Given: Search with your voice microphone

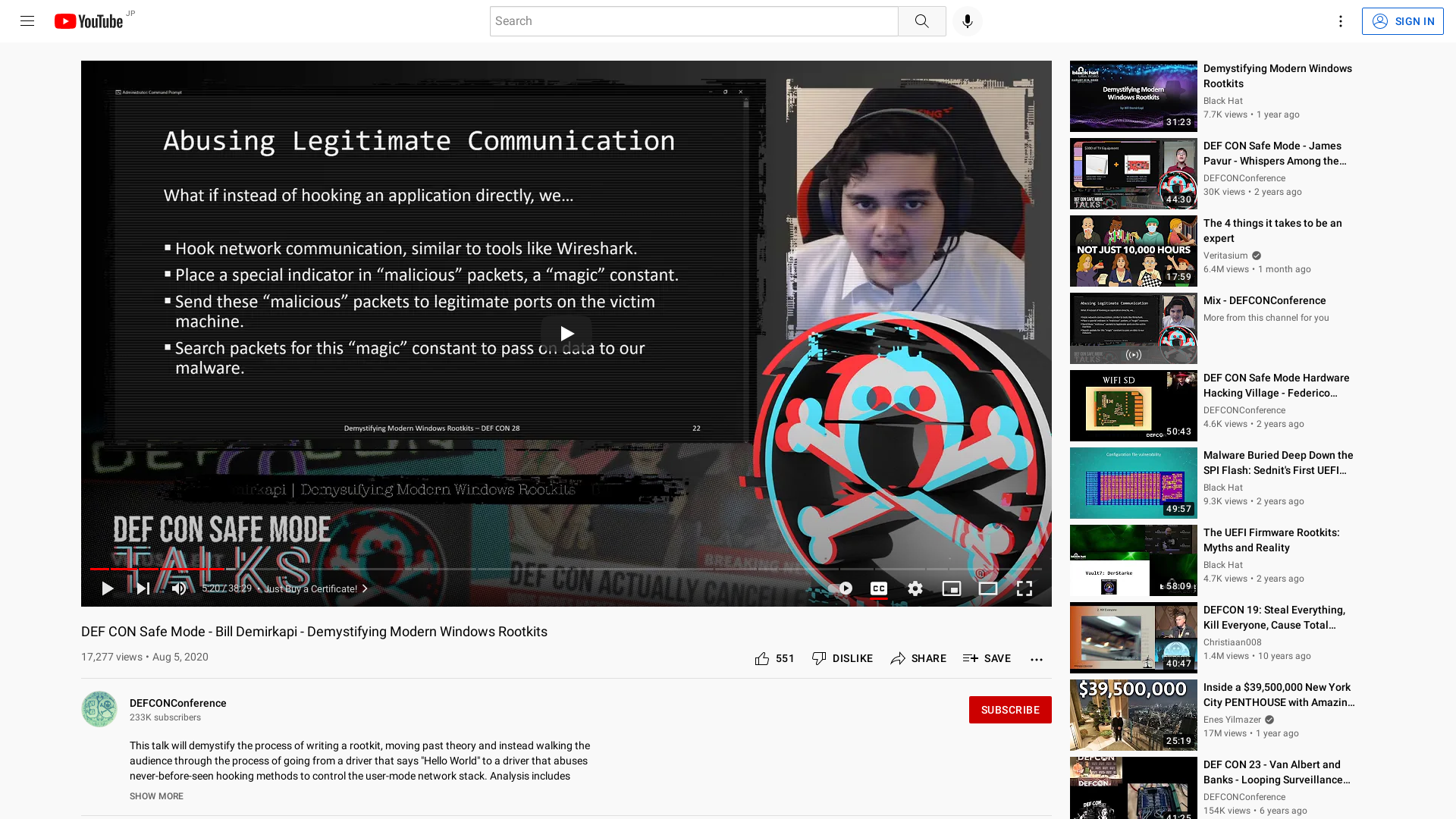Looking at the screenshot, I should tap(967, 21).
